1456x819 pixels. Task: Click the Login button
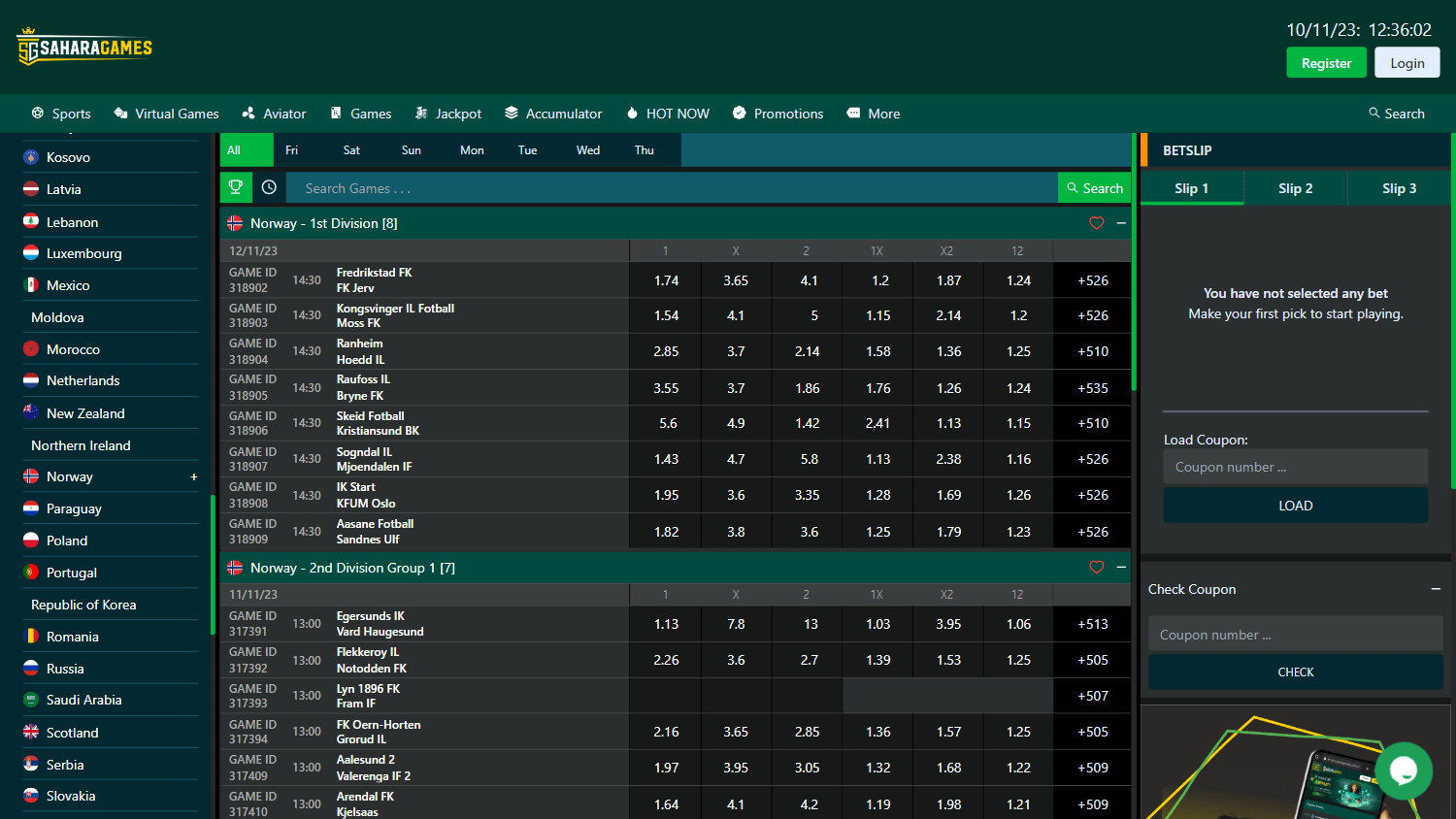point(1407,63)
